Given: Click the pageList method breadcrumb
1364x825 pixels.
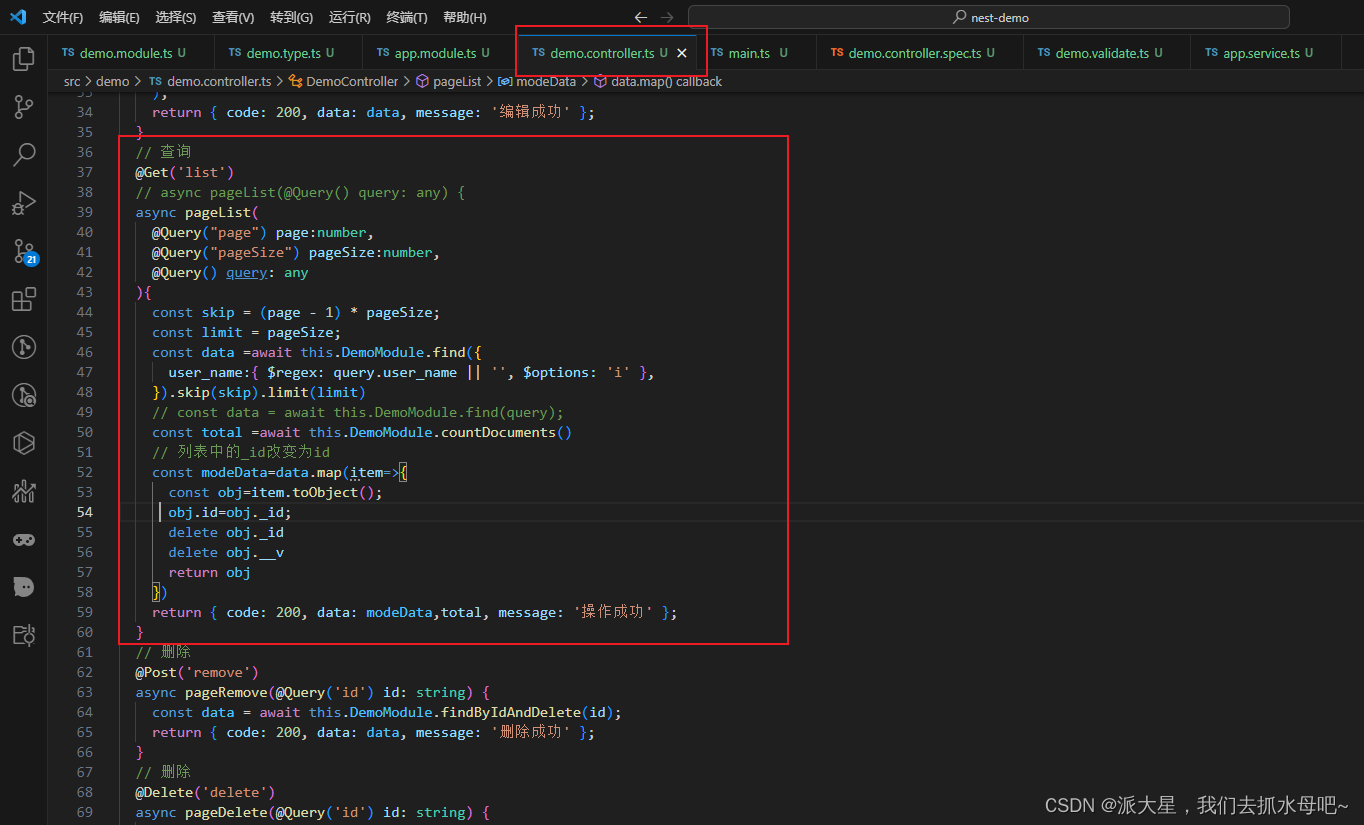Looking at the screenshot, I should click(448, 81).
